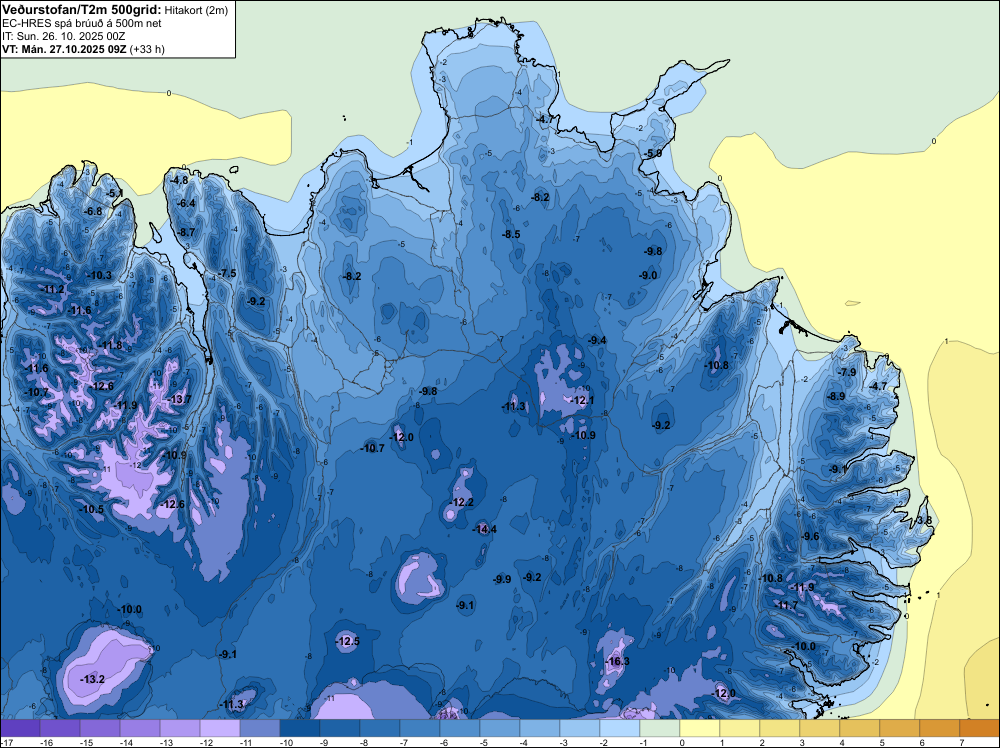The width and height of the screenshot is (1000, 748).
Task: Select the -9.4 temperature value
Action: (x=597, y=341)
